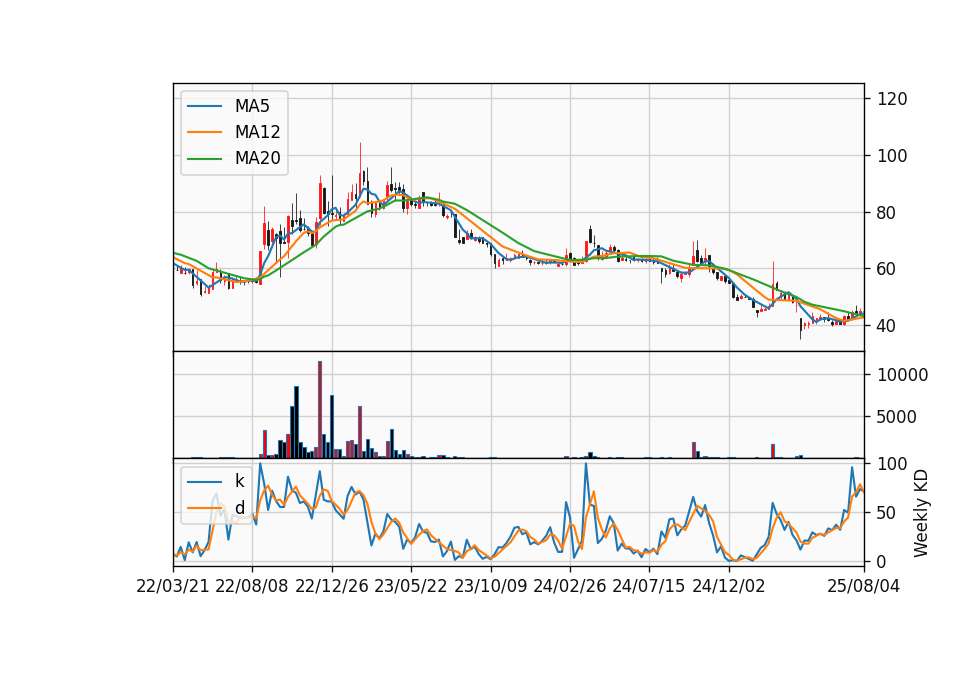
Task: Click the 10000 volume axis label
Action: (x=902, y=375)
